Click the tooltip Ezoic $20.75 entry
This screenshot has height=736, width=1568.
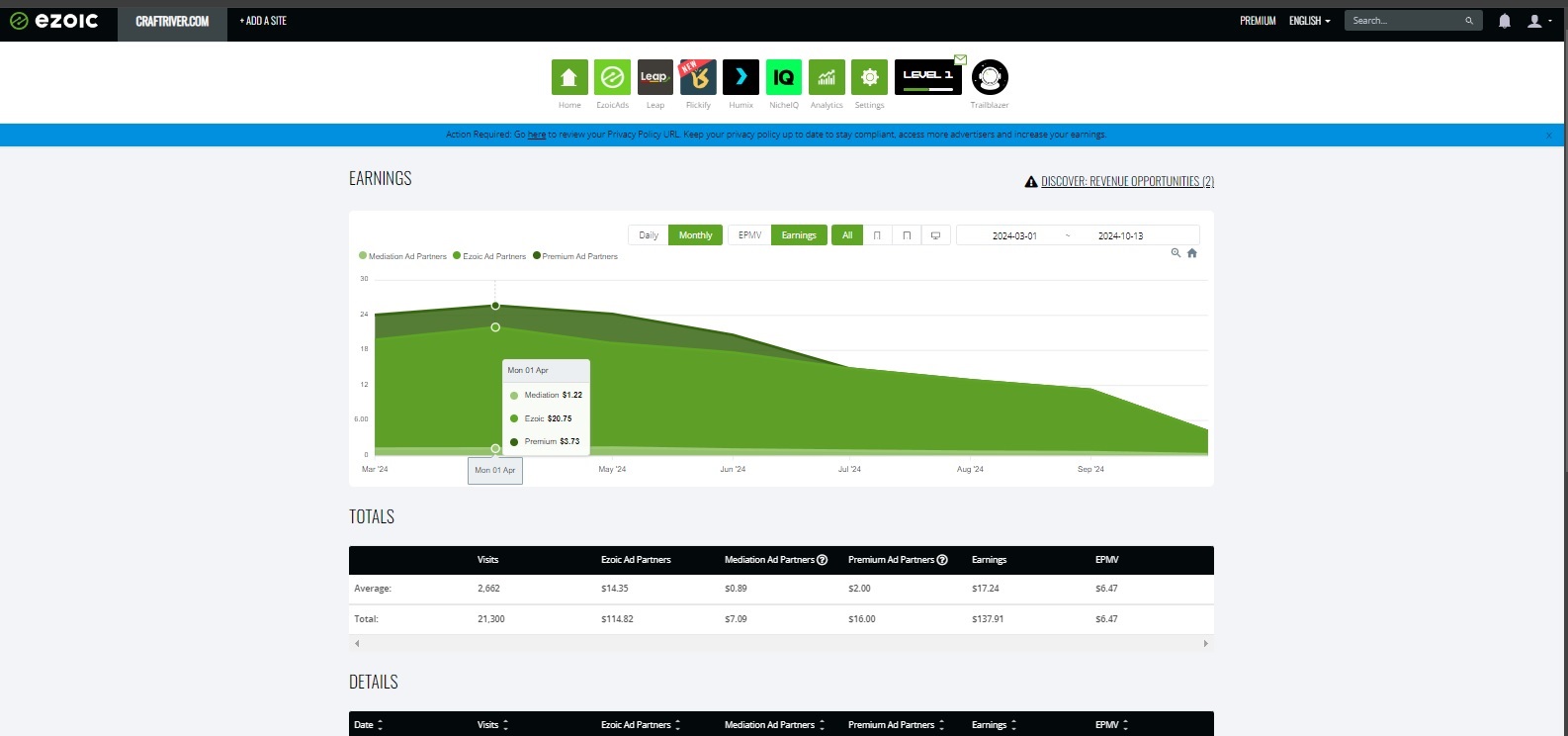541,418
